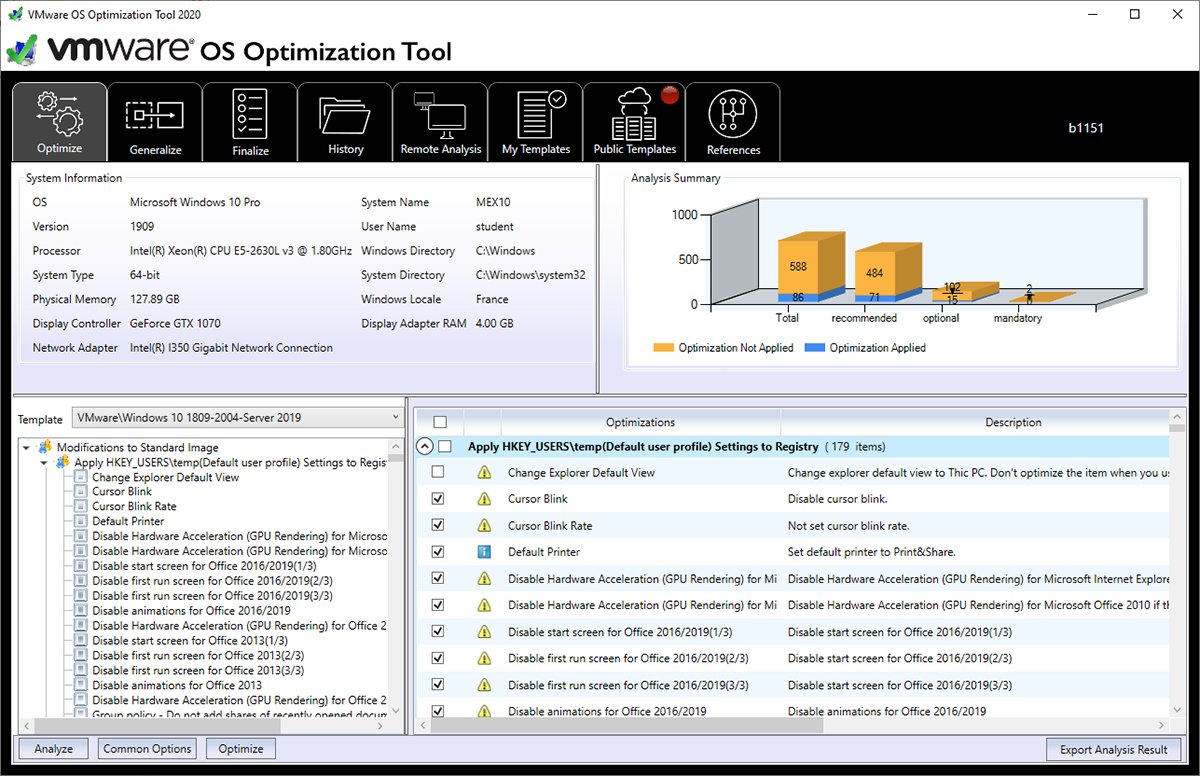Collapse Modifications to Standard Image tree node

pyautogui.click(x=26, y=448)
